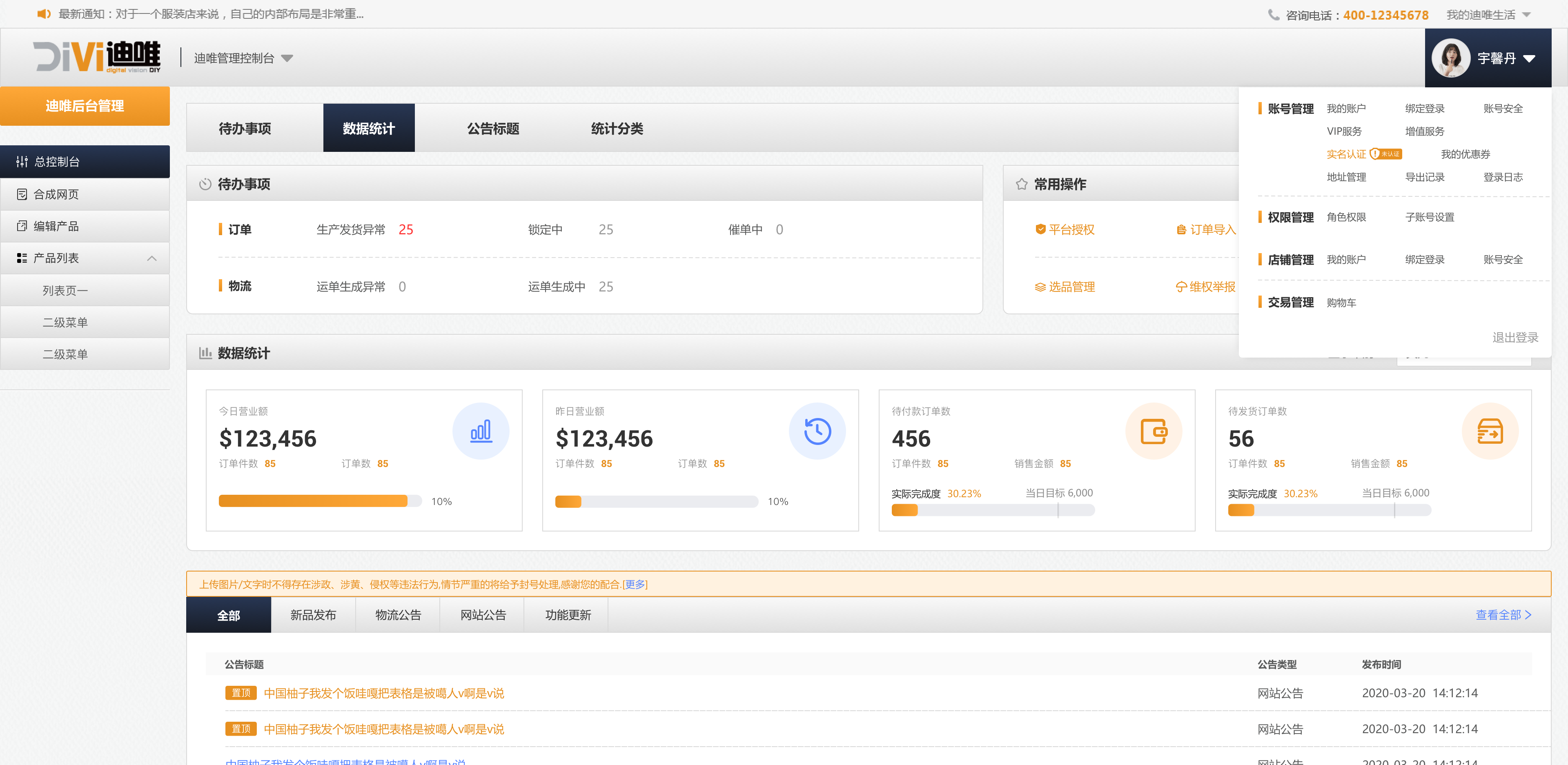Collapse the 产品列表 sidebar menu
The width and height of the screenshot is (1568, 765).
tap(151, 258)
